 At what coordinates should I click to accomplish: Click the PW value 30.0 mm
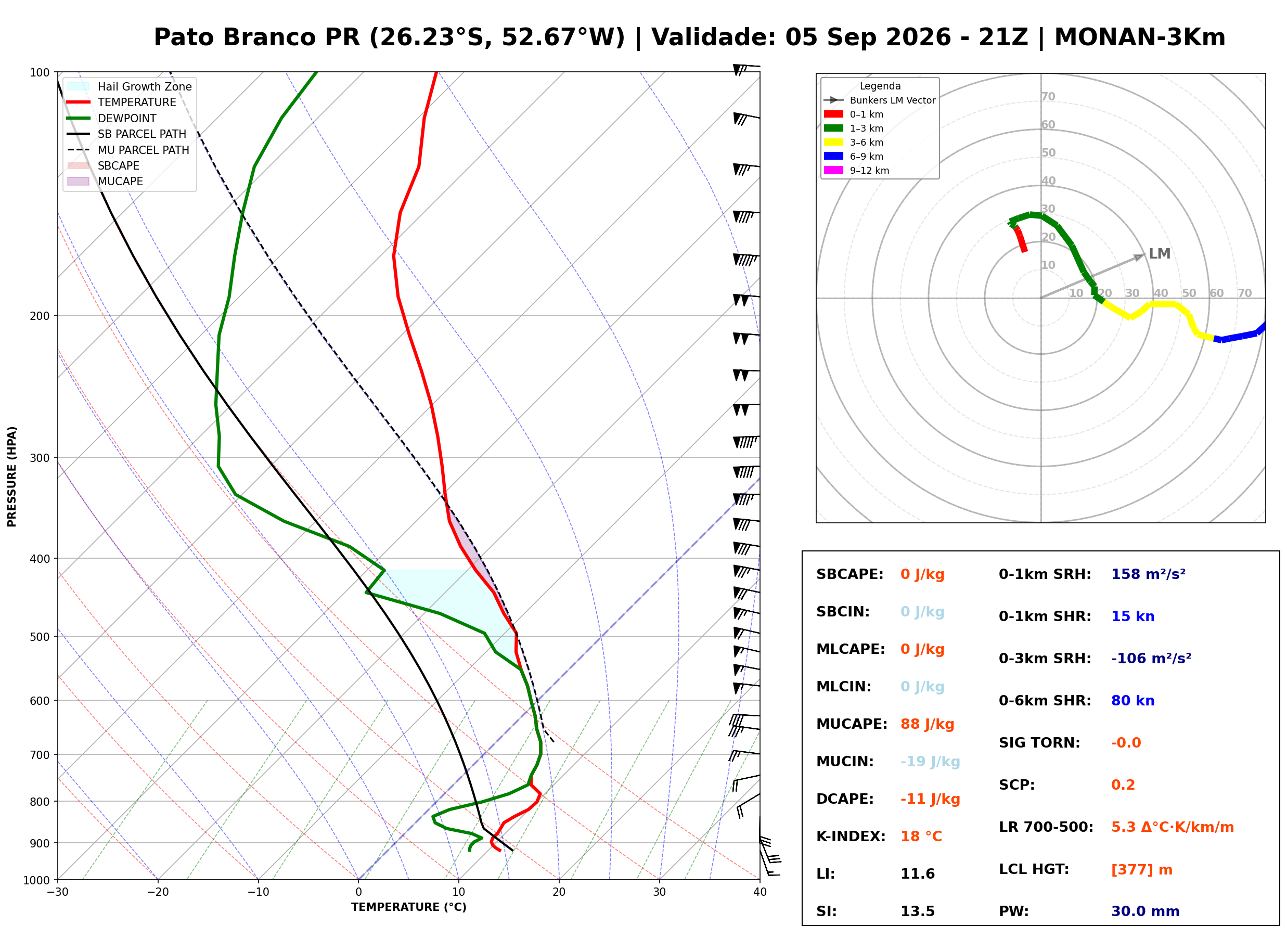point(1146,911)
